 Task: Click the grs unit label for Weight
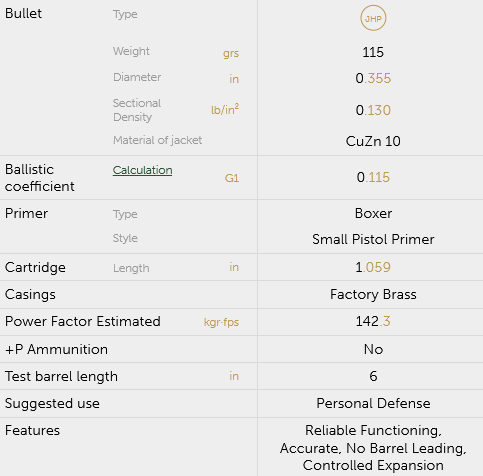231,53
